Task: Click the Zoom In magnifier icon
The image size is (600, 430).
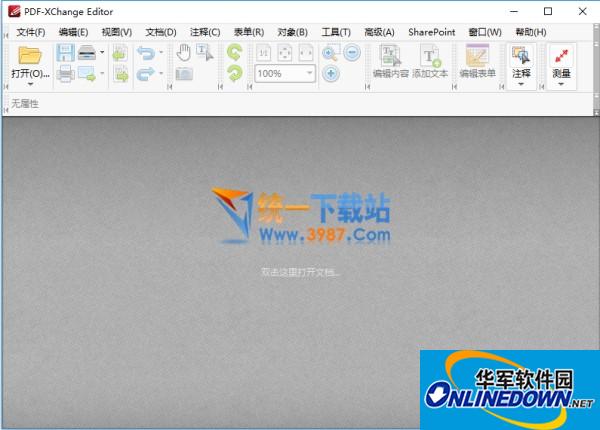Action: coord(330,53)
